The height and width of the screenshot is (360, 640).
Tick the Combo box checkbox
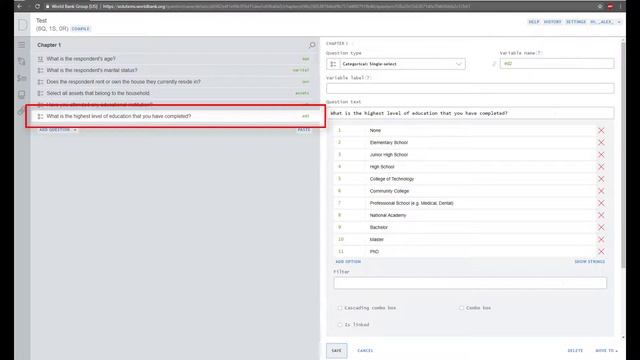point(462,308)
